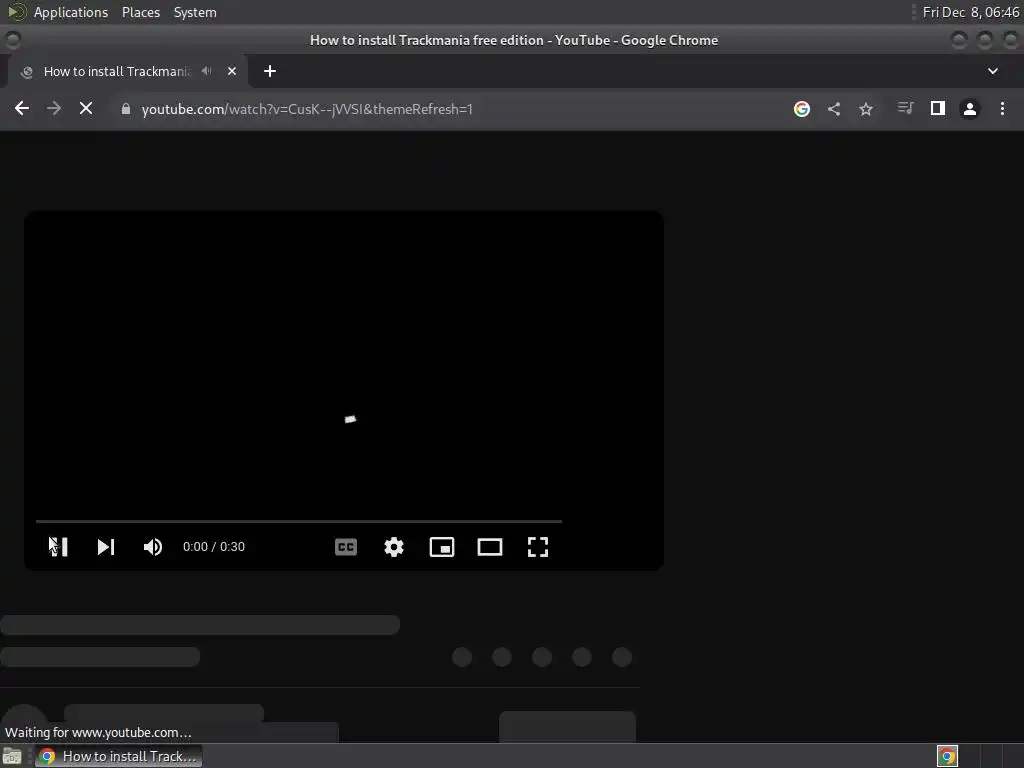Click the 0:00 / 0:30 time display

pos(214,547)
